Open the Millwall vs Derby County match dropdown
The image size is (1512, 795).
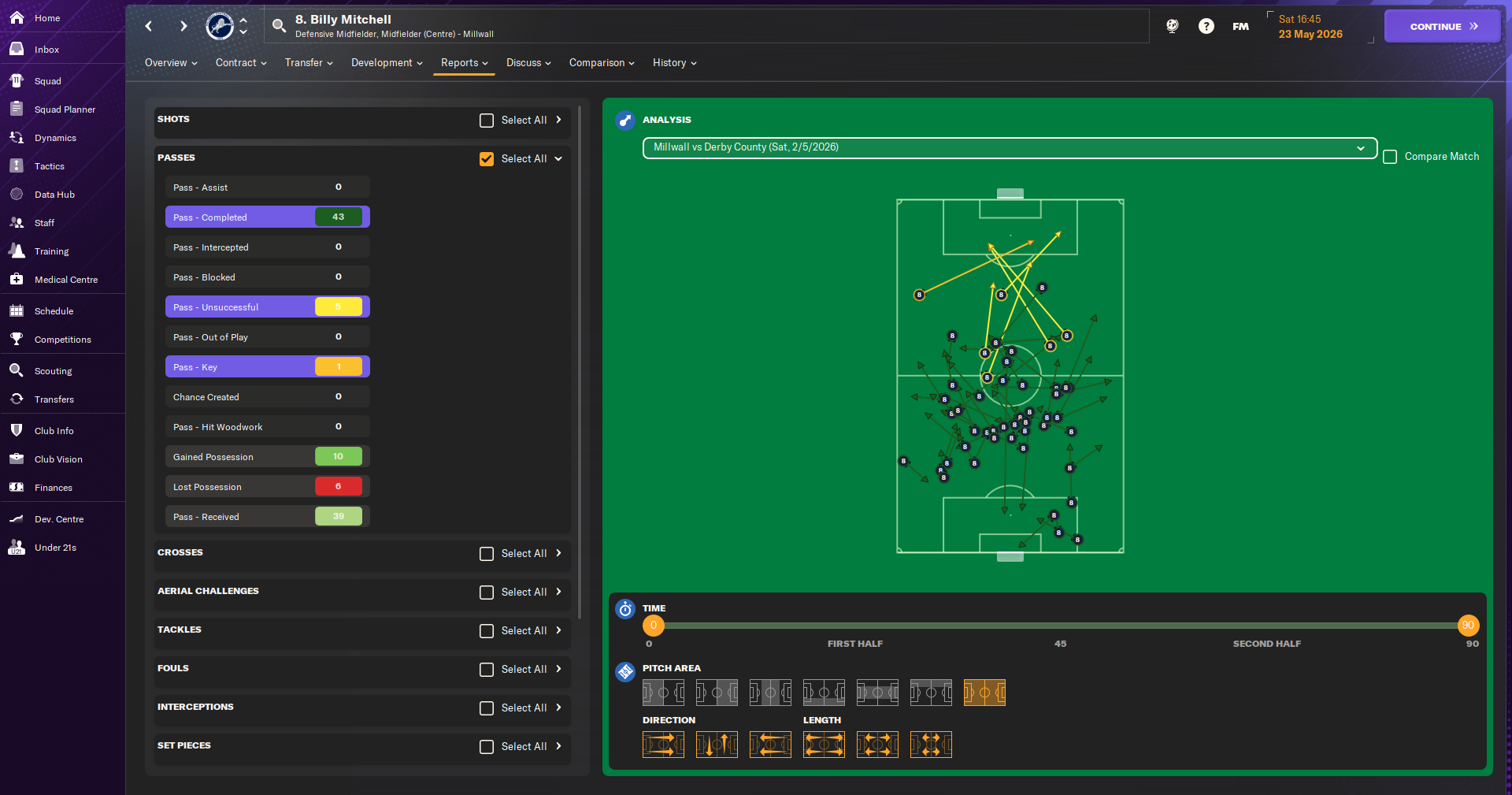(1009, 147)
